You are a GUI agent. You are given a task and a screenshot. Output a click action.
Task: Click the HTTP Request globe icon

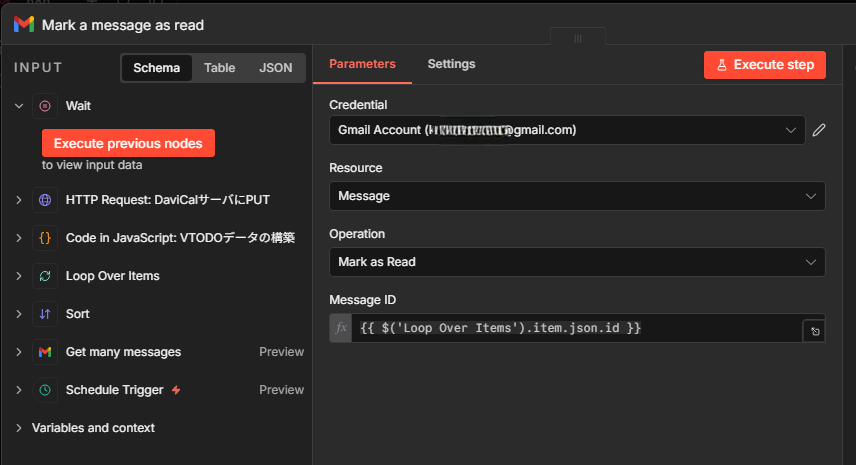point(45,200)
